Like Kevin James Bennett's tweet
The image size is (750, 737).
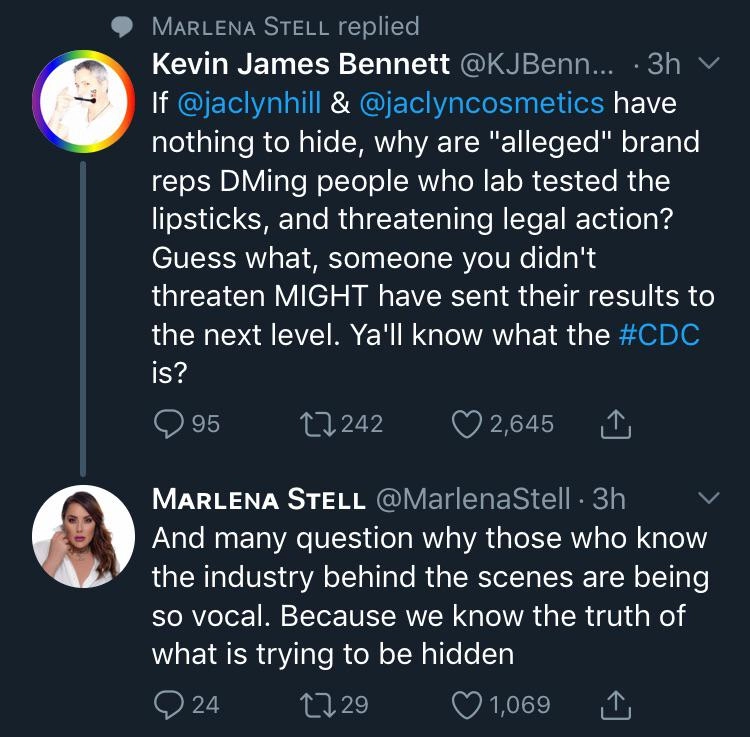point(468,424)
